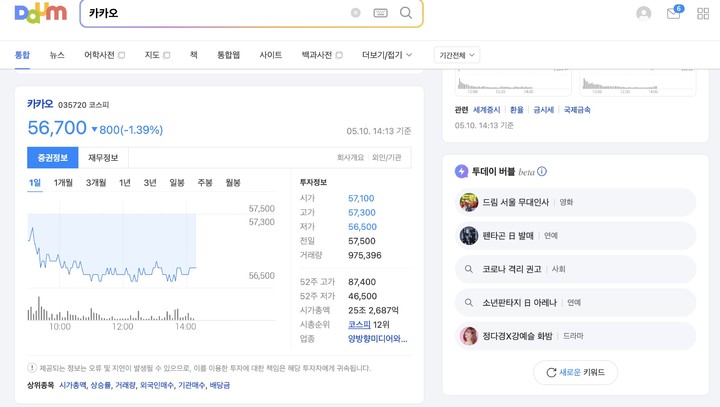
Task: Click the 56,700 current price
Action: coord(57,128)
